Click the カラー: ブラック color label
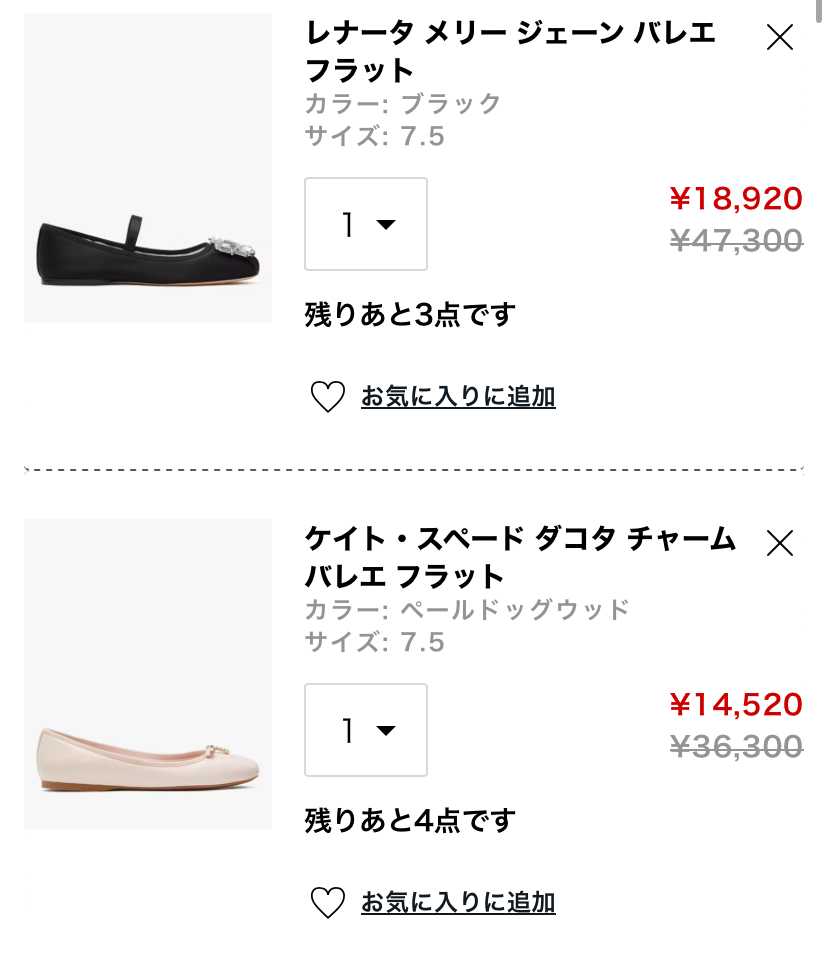 tap(403, 104)
